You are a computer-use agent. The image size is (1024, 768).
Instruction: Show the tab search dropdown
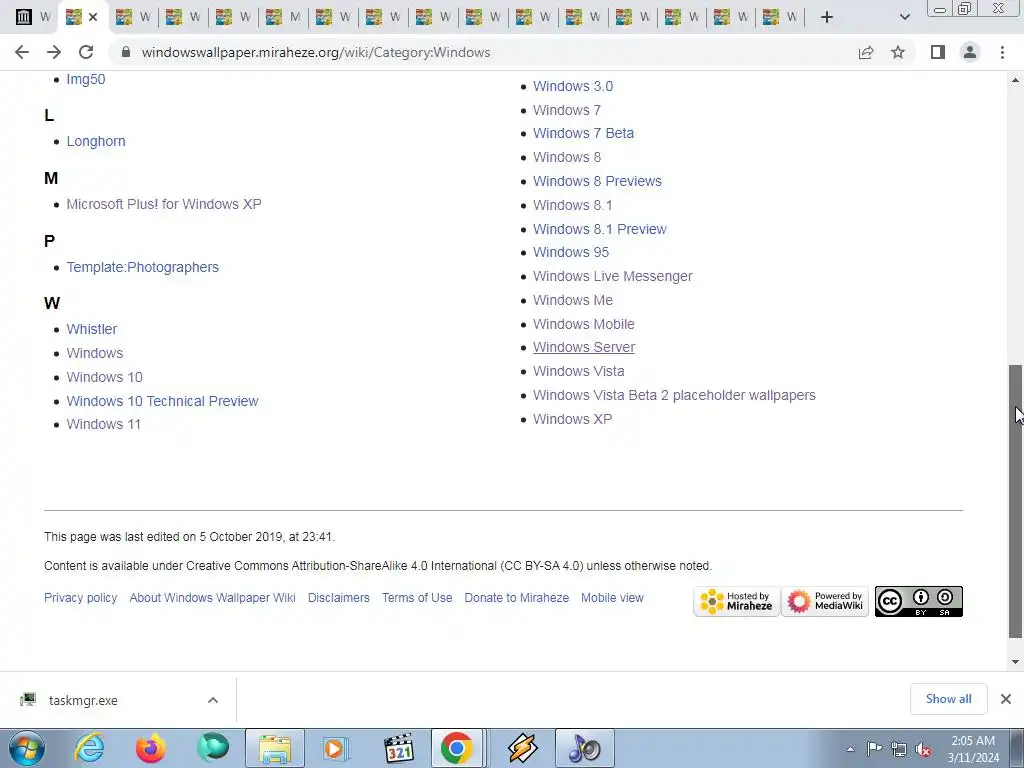coord(904,17)
